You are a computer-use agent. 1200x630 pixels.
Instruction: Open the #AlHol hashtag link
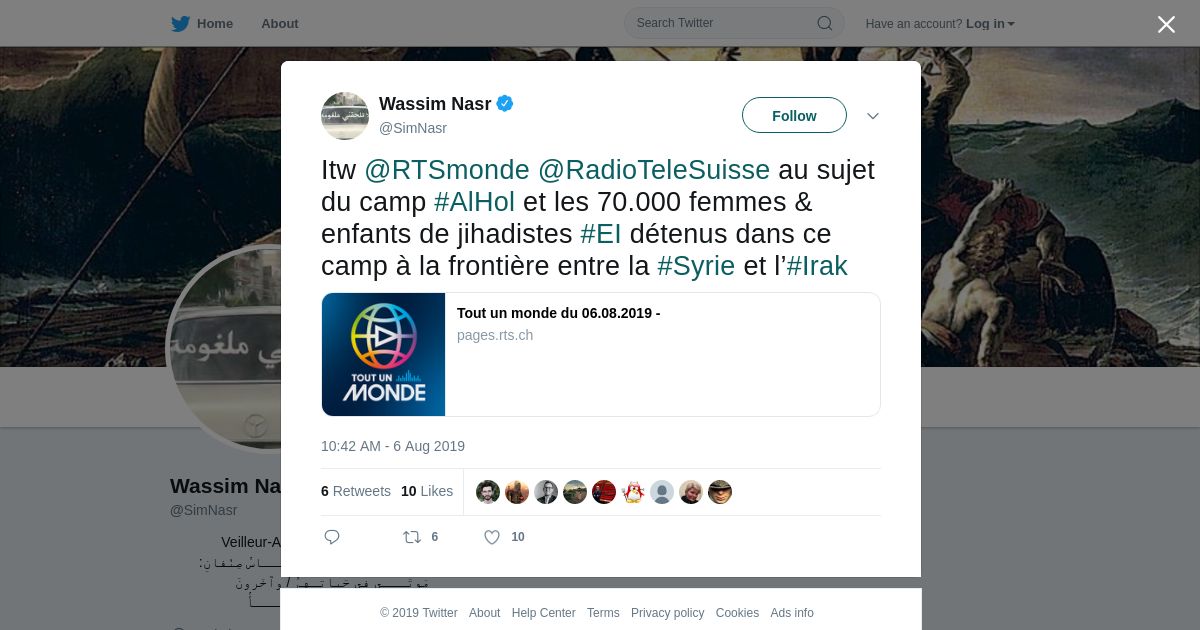point(474,202)
